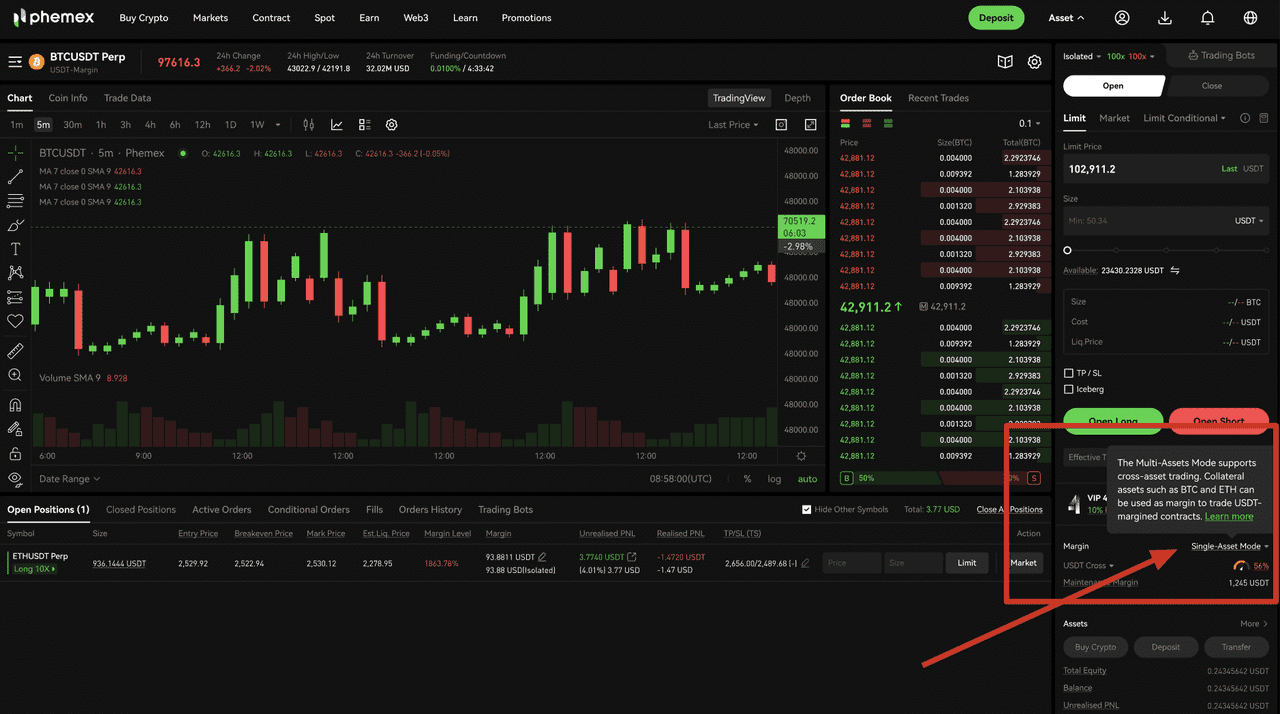
Task: Switch to Coin Info tab
Action: point(68,98)
